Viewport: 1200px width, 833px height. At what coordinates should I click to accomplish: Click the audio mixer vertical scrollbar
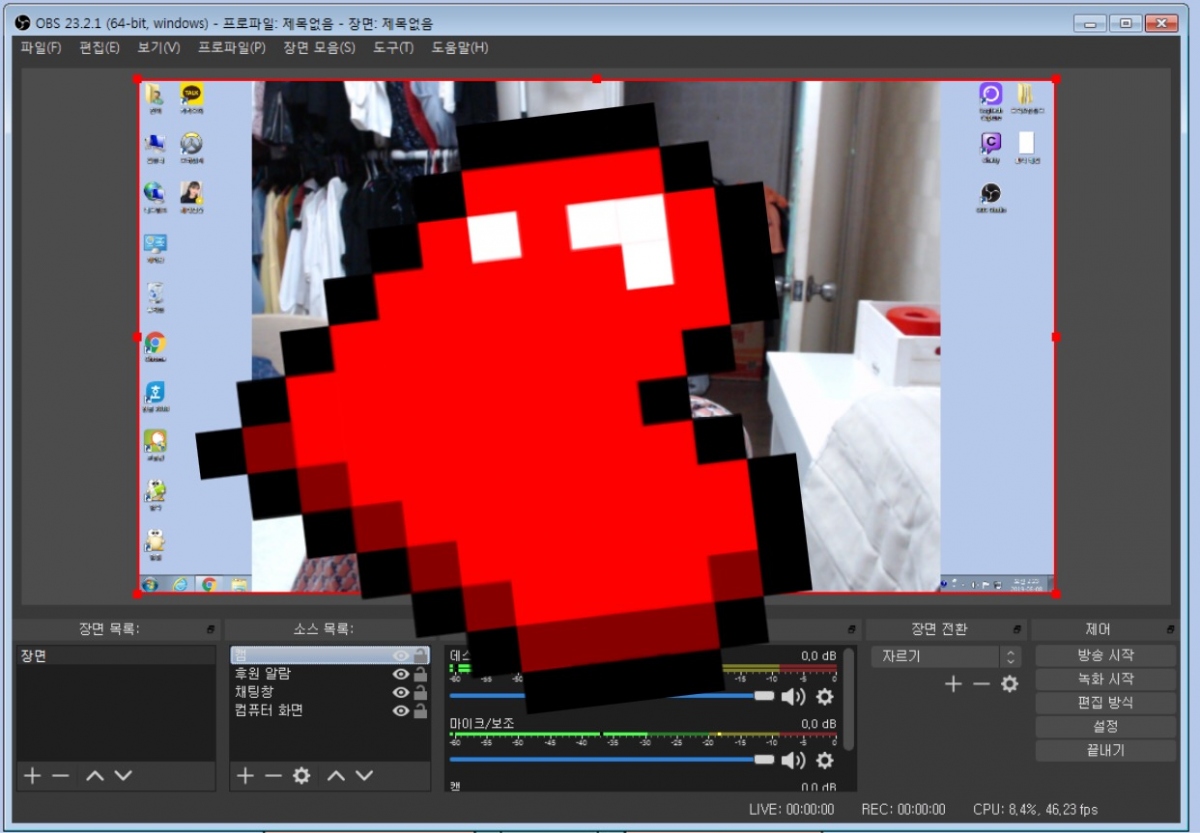pyautogui.click(x=849, y=700)
